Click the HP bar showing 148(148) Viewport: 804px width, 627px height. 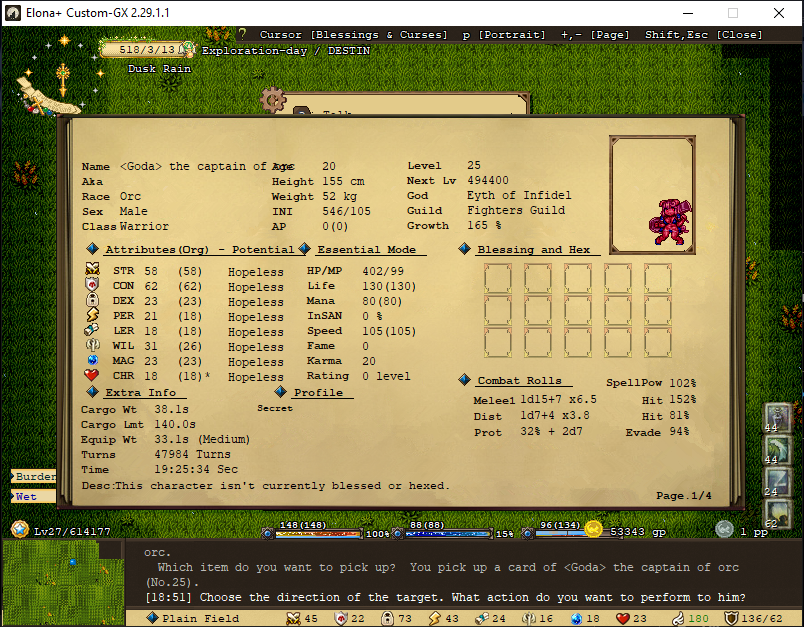coord(318,534)
